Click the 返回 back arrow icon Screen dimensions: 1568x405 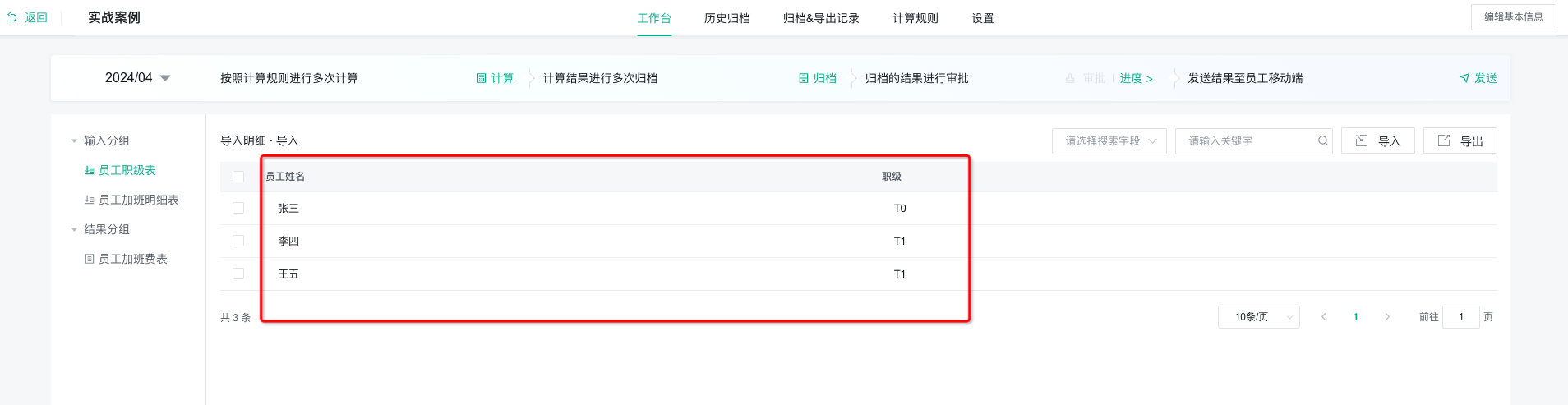pyautogui.click(x=12, y=17)
